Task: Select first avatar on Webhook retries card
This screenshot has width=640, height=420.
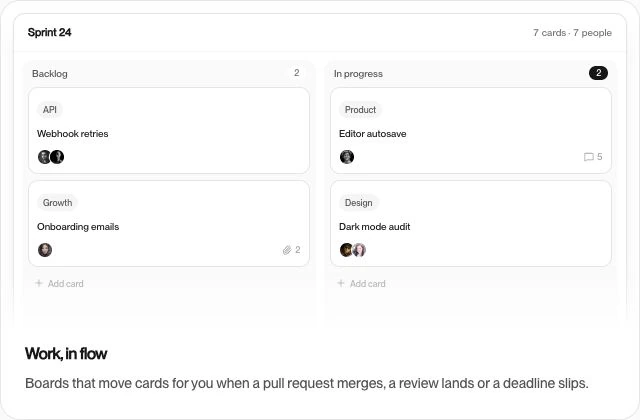Action: (44, 157)
